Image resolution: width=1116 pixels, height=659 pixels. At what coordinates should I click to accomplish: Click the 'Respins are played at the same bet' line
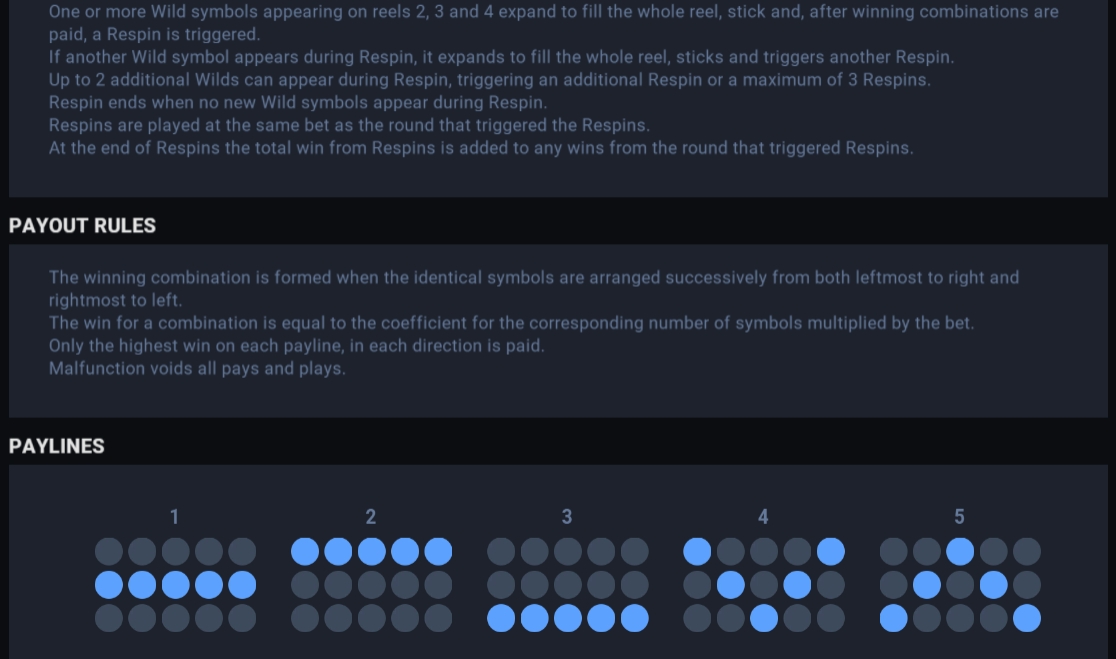click(x=349, y=125)
